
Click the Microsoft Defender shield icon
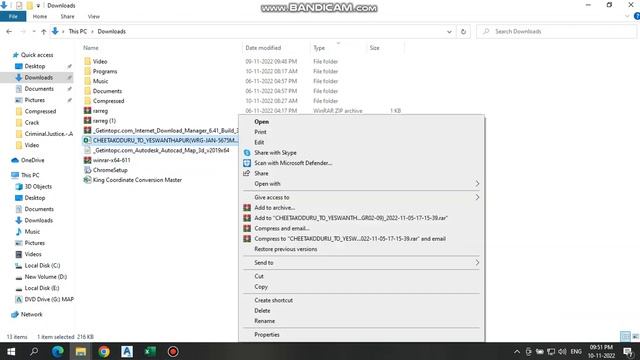coord(247,163)
